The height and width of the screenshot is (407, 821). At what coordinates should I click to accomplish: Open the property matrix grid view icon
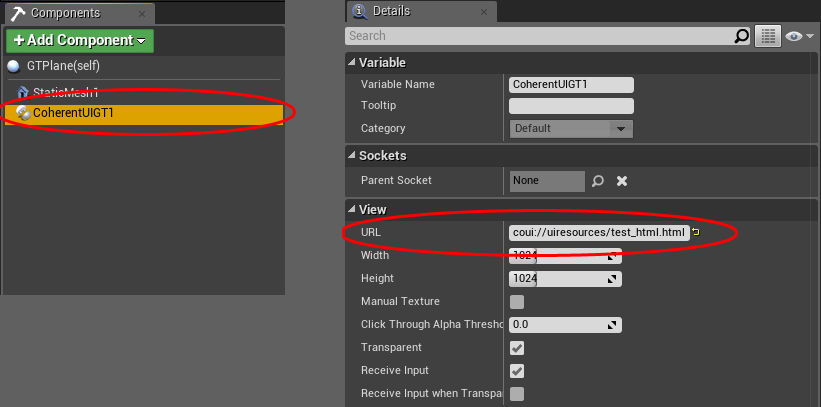tap(767, 36)
